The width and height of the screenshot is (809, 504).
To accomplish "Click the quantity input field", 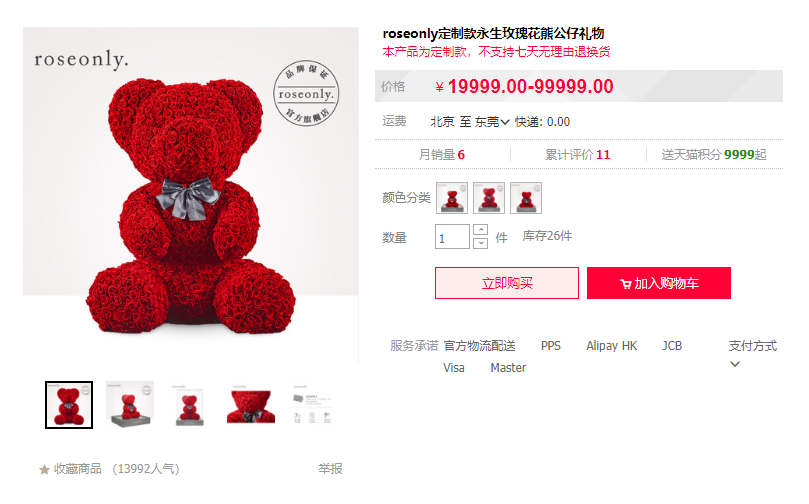I will click(452, 237).
